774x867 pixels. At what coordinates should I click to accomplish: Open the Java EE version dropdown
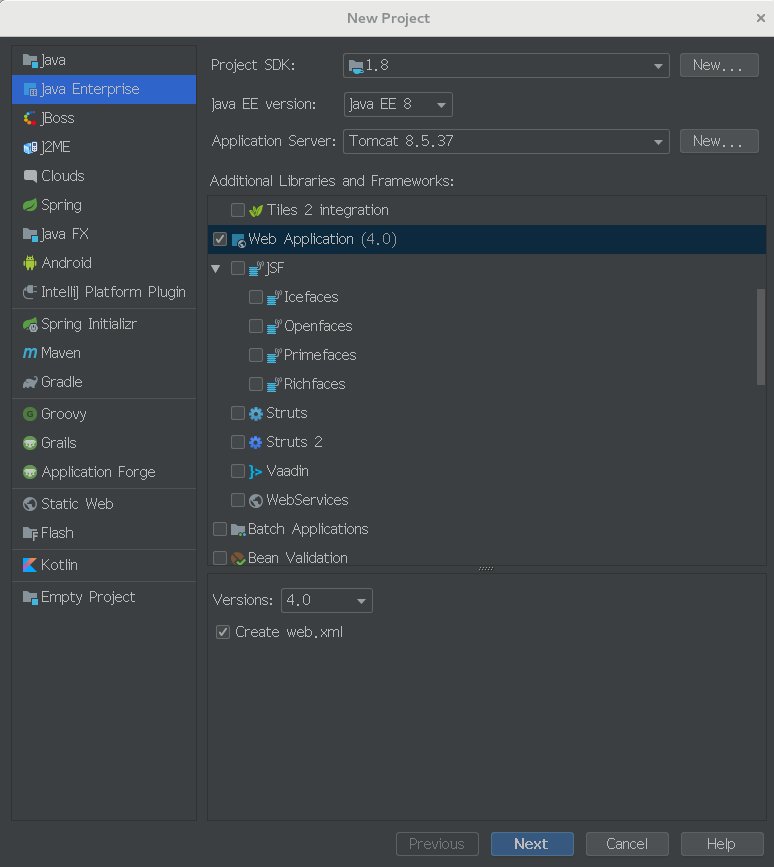point(398,105)
